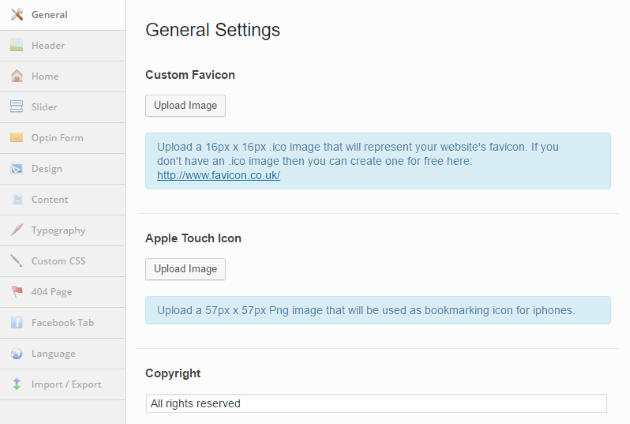630x424 pixels.
Task: Click the Design sidebar icon
Action: (x=16, y=168)
